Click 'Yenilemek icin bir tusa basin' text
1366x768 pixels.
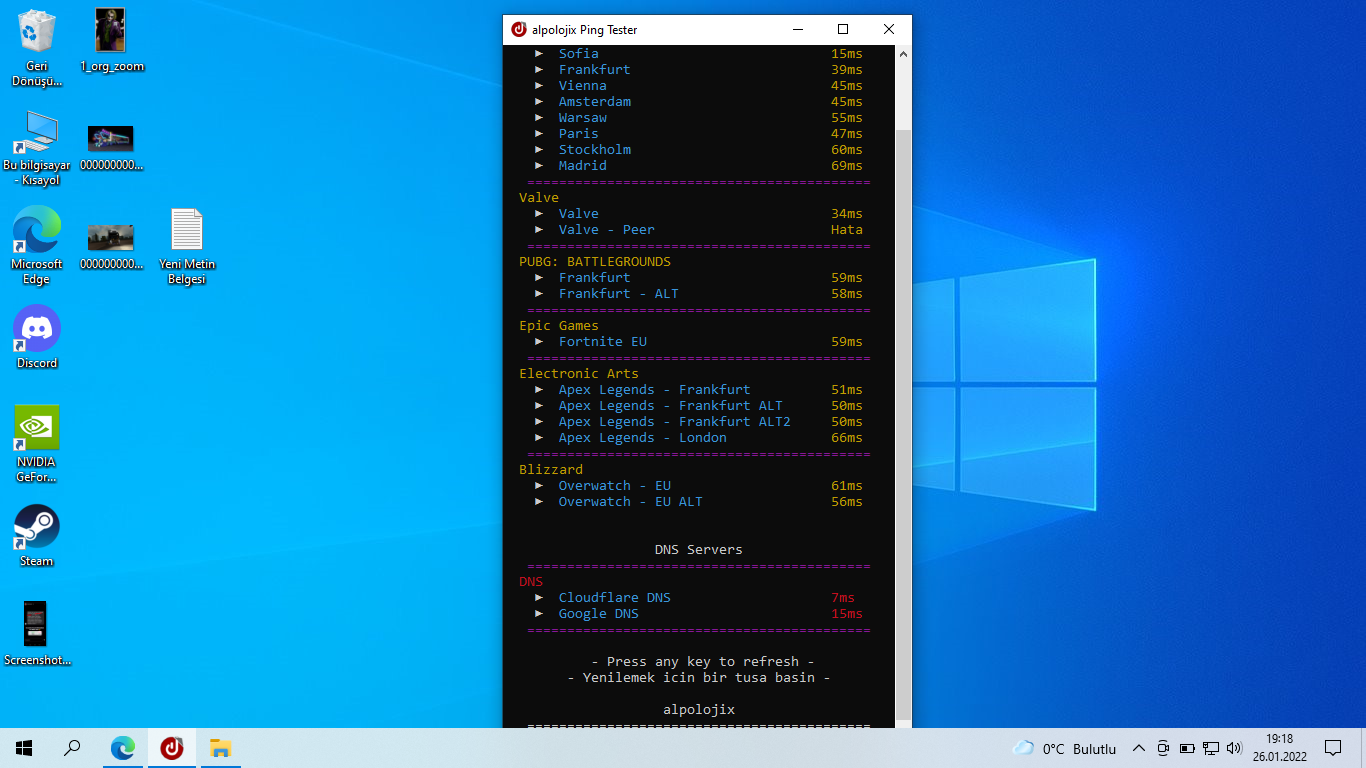[699, 678]
